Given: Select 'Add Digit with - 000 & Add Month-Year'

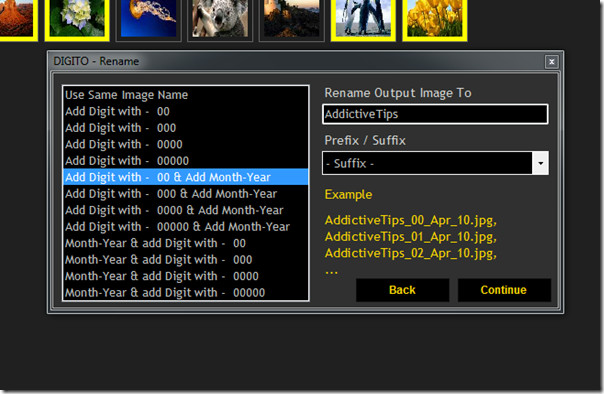Looking at the screenshot, I should tap(185, 194).
